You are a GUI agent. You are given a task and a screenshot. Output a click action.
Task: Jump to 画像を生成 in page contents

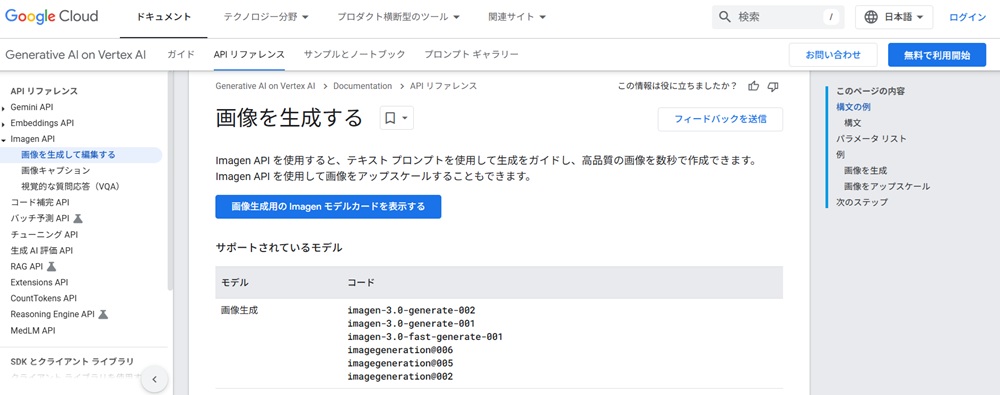tap(865, 170)
